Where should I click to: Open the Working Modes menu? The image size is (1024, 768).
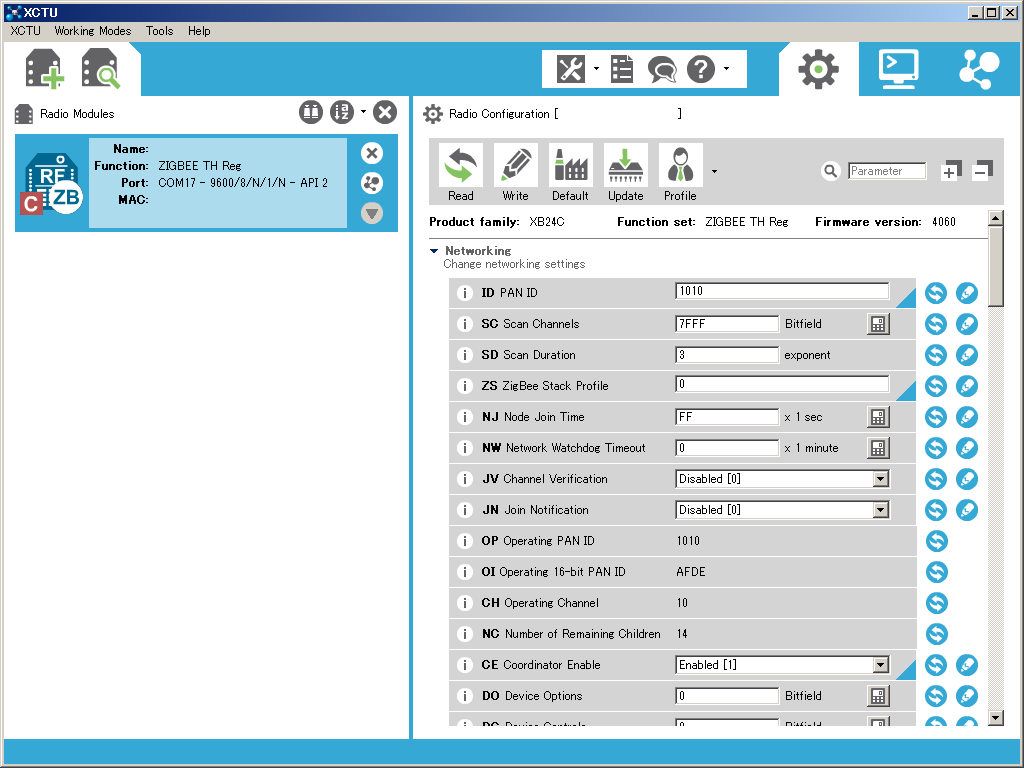pos(93,31)
